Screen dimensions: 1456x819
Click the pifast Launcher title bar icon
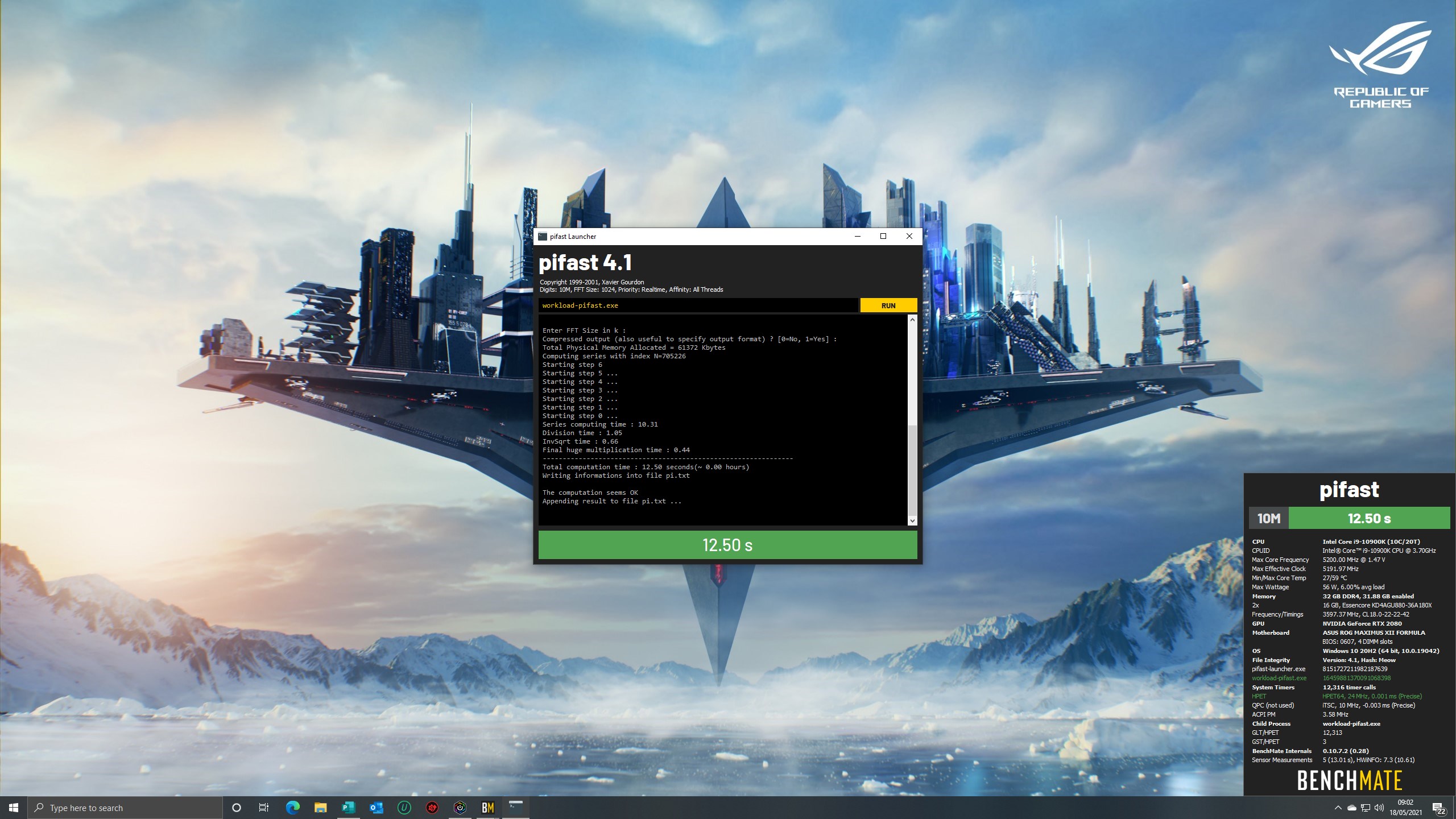click(x=543, y=237)
